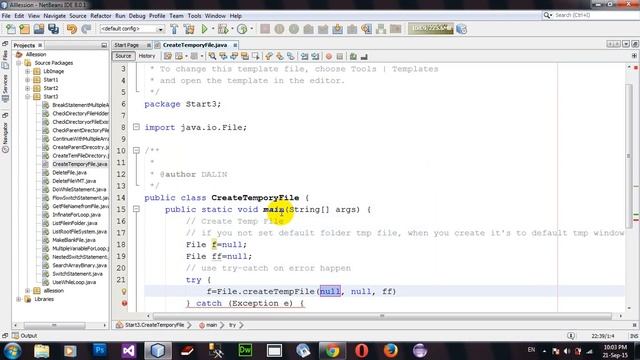Open the Refactor menu
Image resolution: width=640 pixels, height=360 pixels.
(x=100, y=16)
